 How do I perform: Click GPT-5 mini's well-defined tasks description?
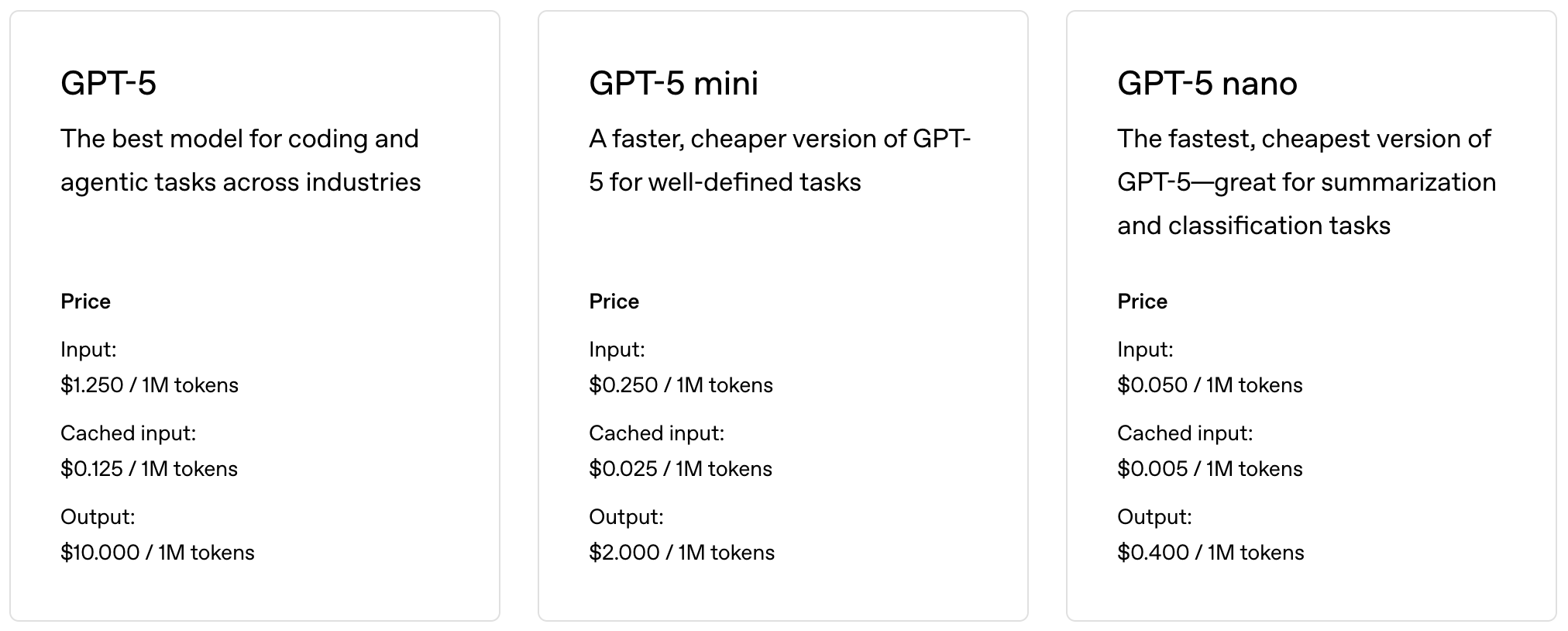(779, 160)
